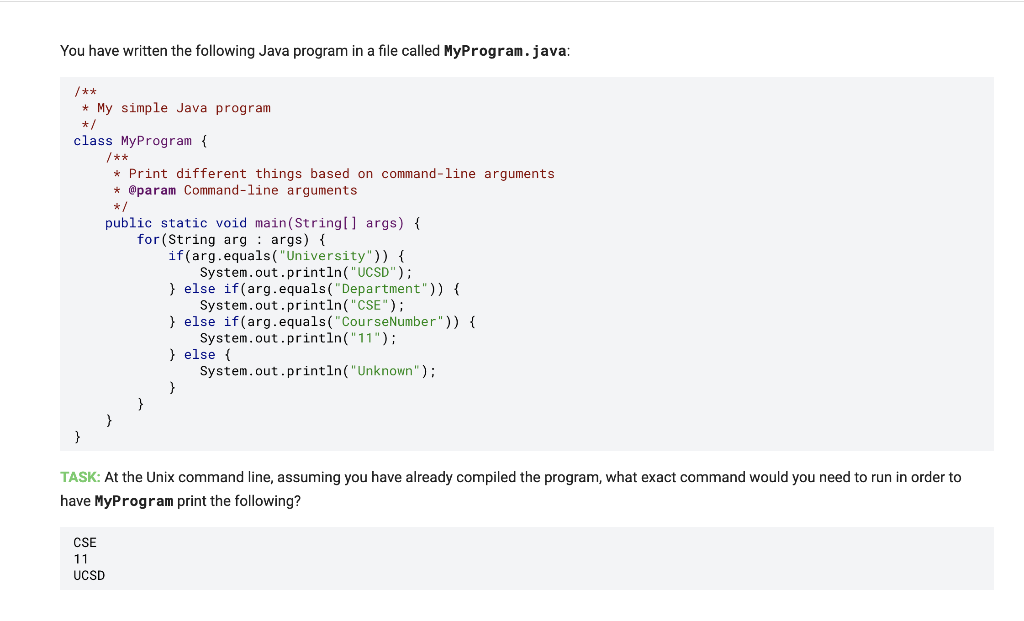Click the CSE line in the expected output
This screenshot has width=1024, height=621.
(x=84, y=542)
